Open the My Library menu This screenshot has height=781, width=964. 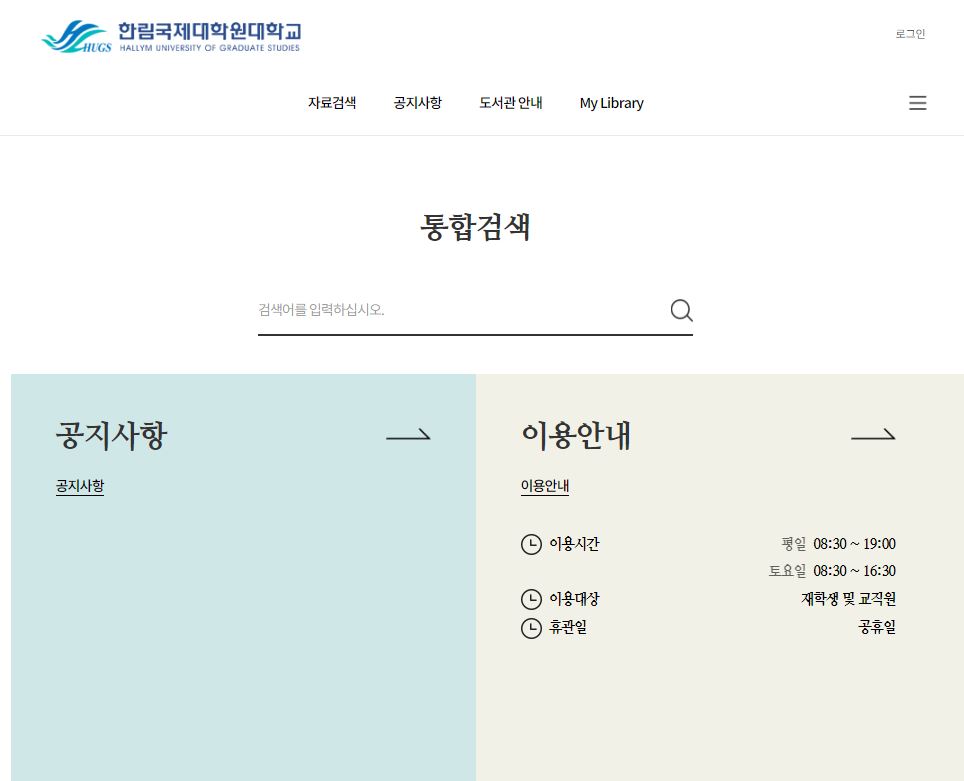612,103
